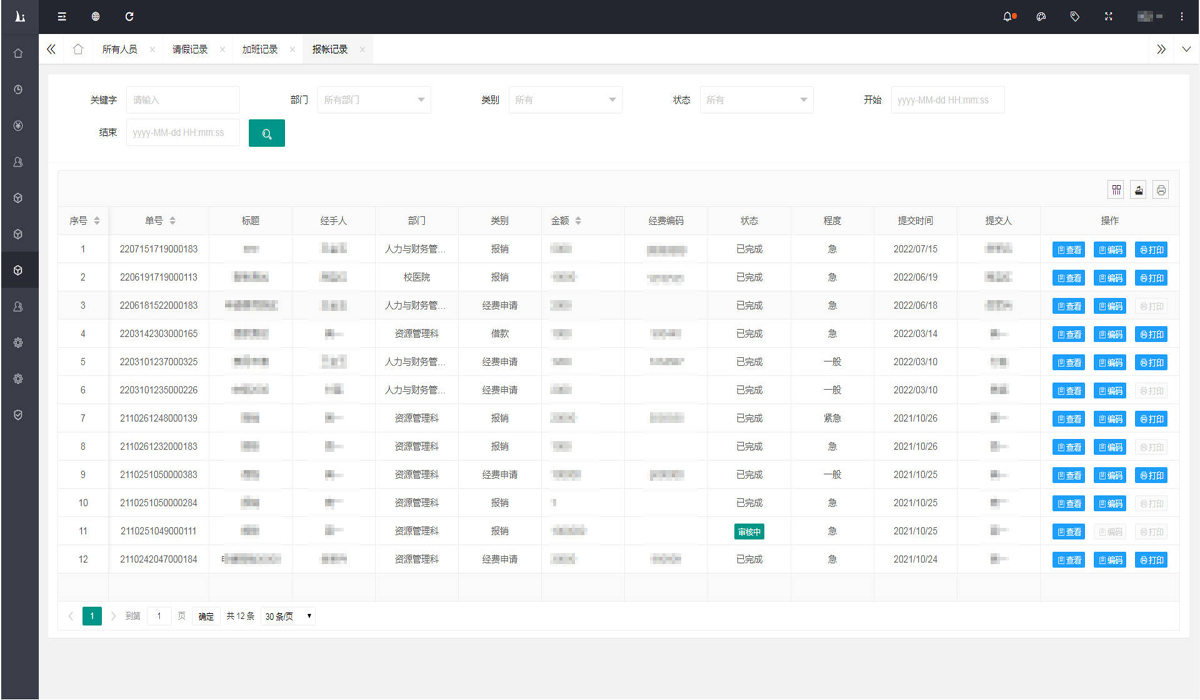The image size is (1200, 700).
Task: Click 编辑 button for row 5
Action: [1109, 363]
